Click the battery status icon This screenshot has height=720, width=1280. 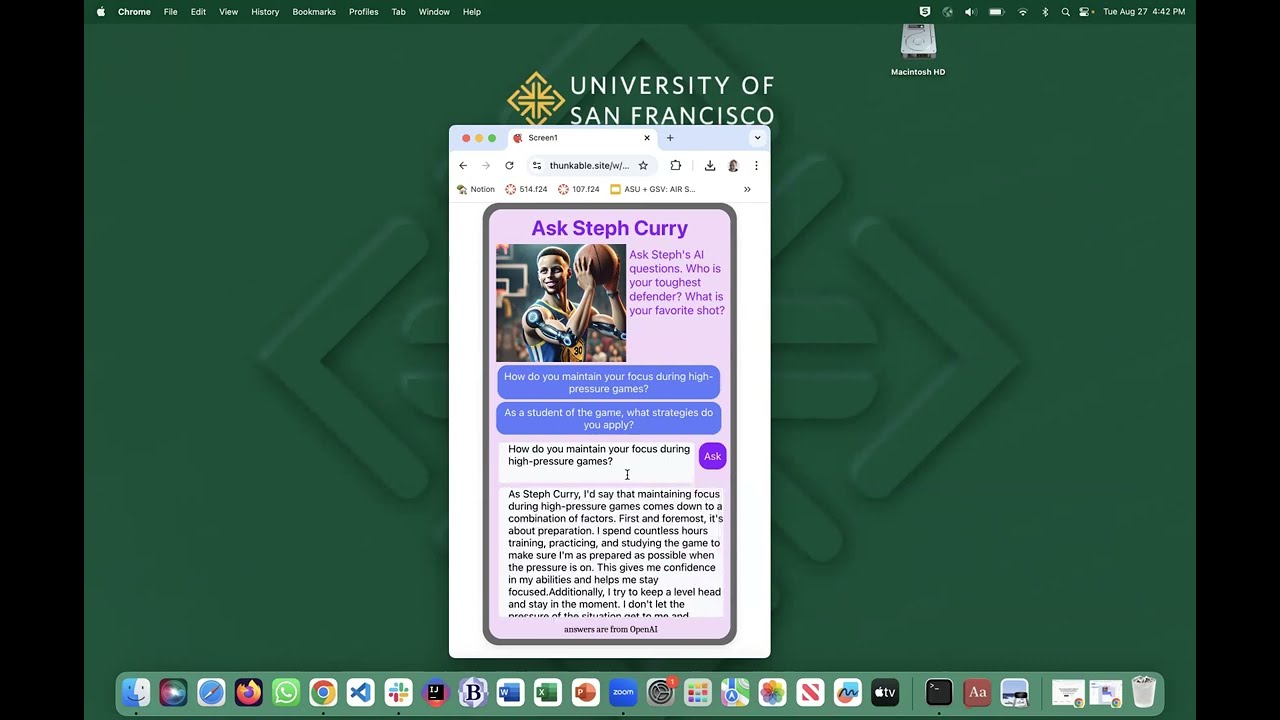click(996, 12)
